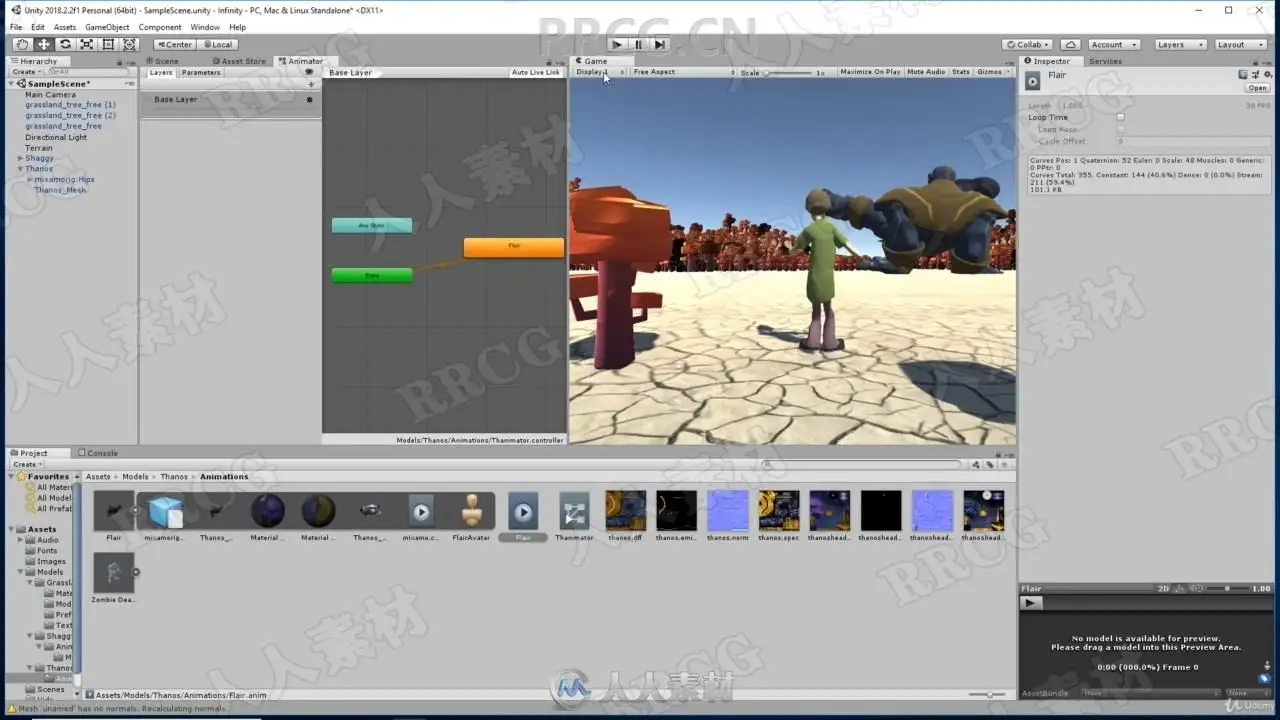This screenshot has height=720, width=1280.
Task: Click the warning icon in the status bar
Action: 11,709
